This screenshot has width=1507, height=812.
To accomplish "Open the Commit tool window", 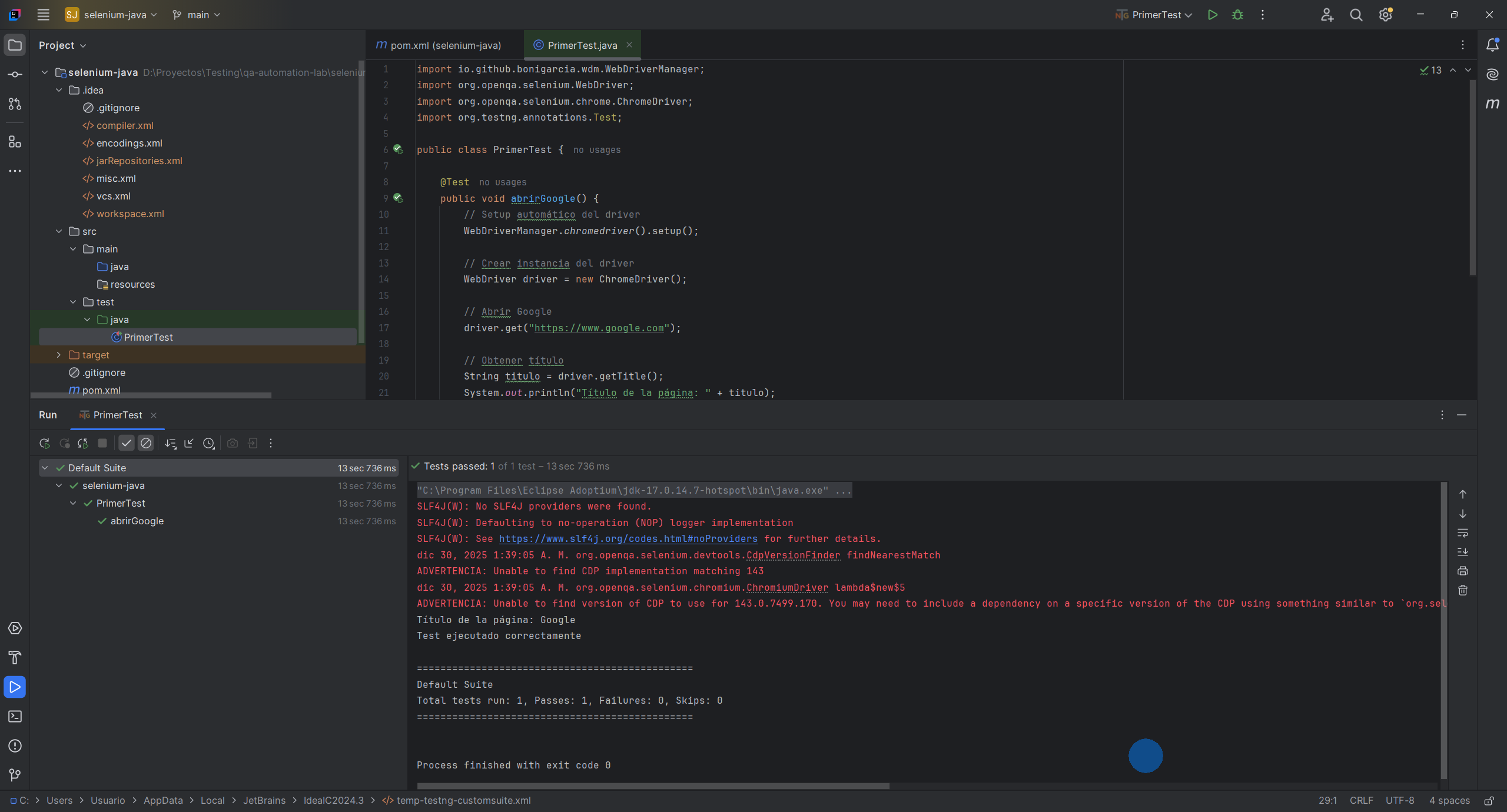I will click(15, 74).
